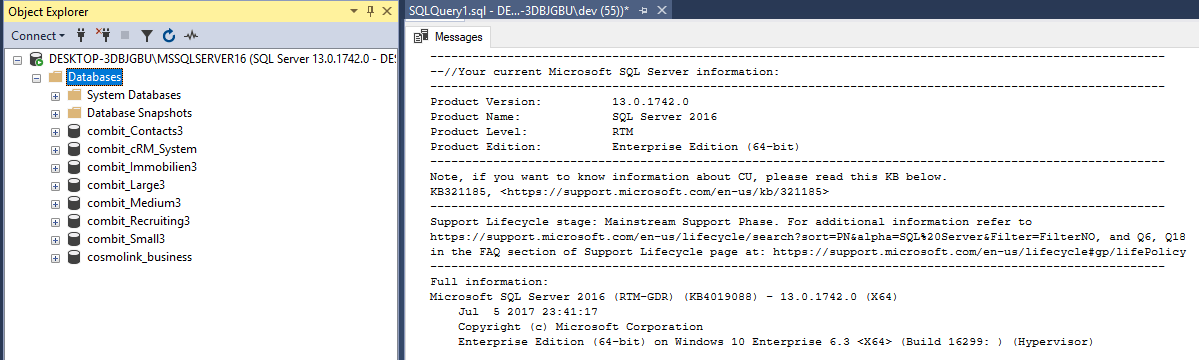Open Object Explorer window position dropdown arrow
This screenshot has width=1199, height=360.
pyautogui.click(x=354, y=11)
